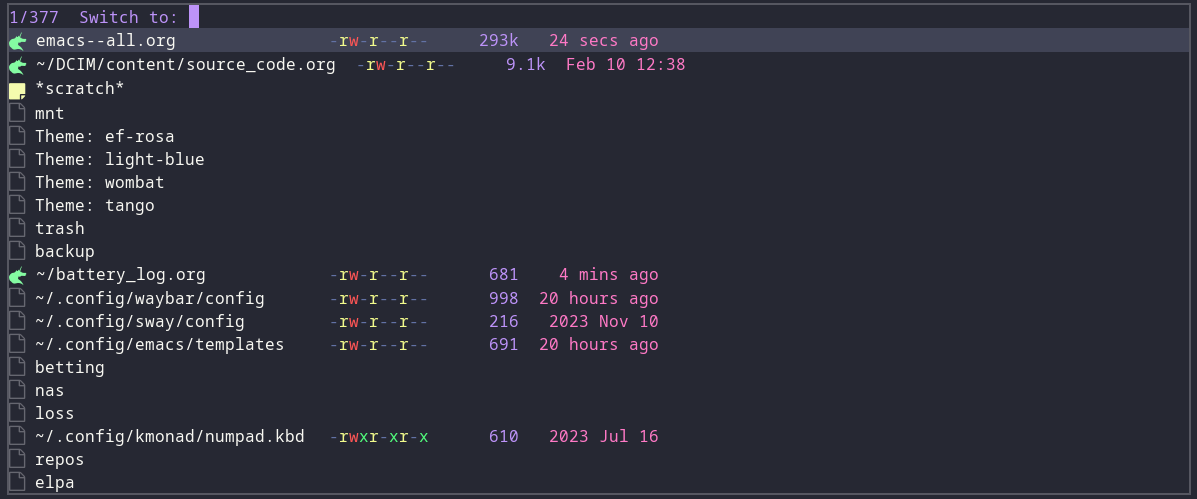Click the sticky note icon for *scratch*
Viewport: 1197px width, 499px height.
pos(17,90)
